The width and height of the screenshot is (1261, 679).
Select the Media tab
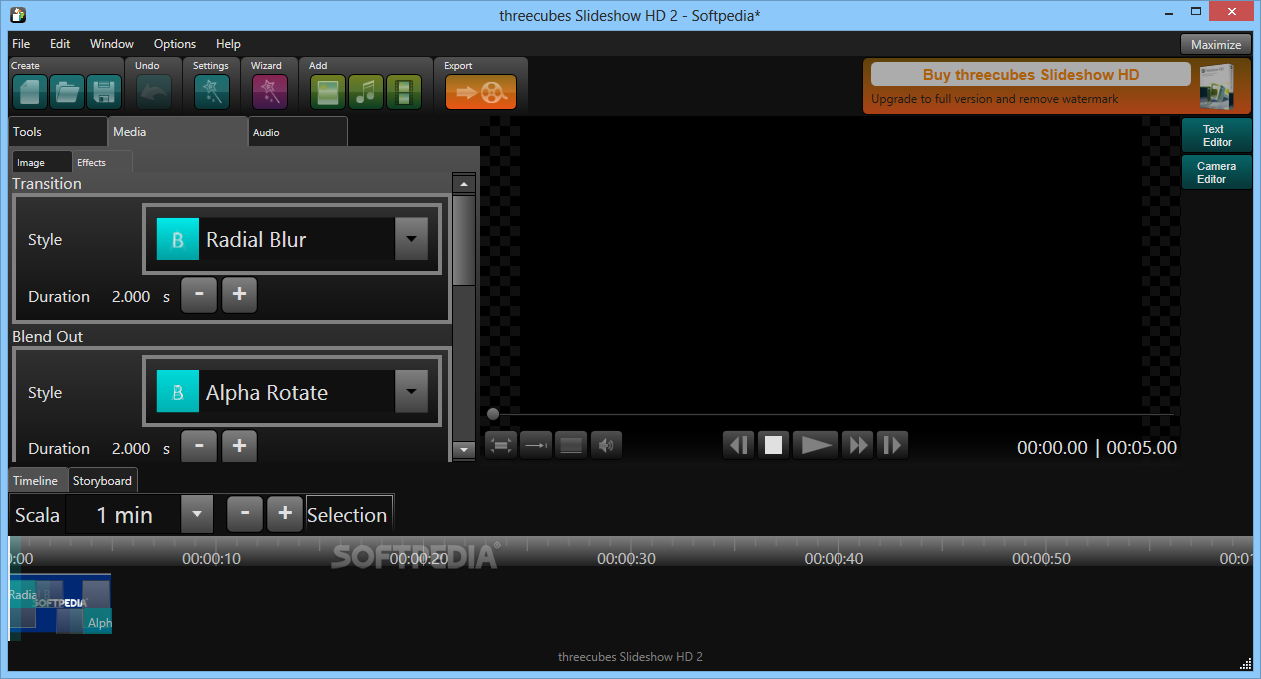(x=178, y=132)
